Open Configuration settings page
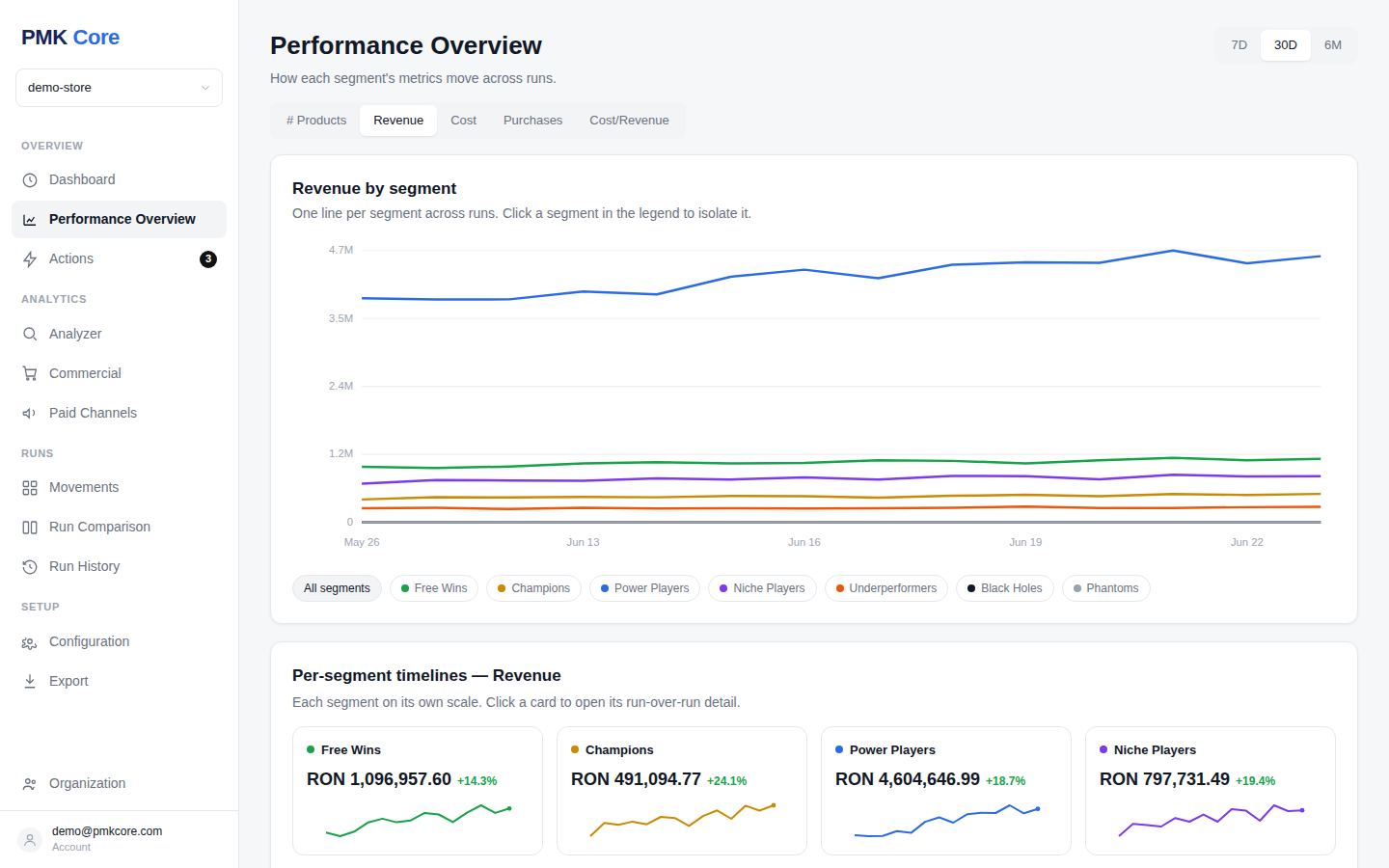The height and width of the screenshot is (868, 1389). click(119, 642)
